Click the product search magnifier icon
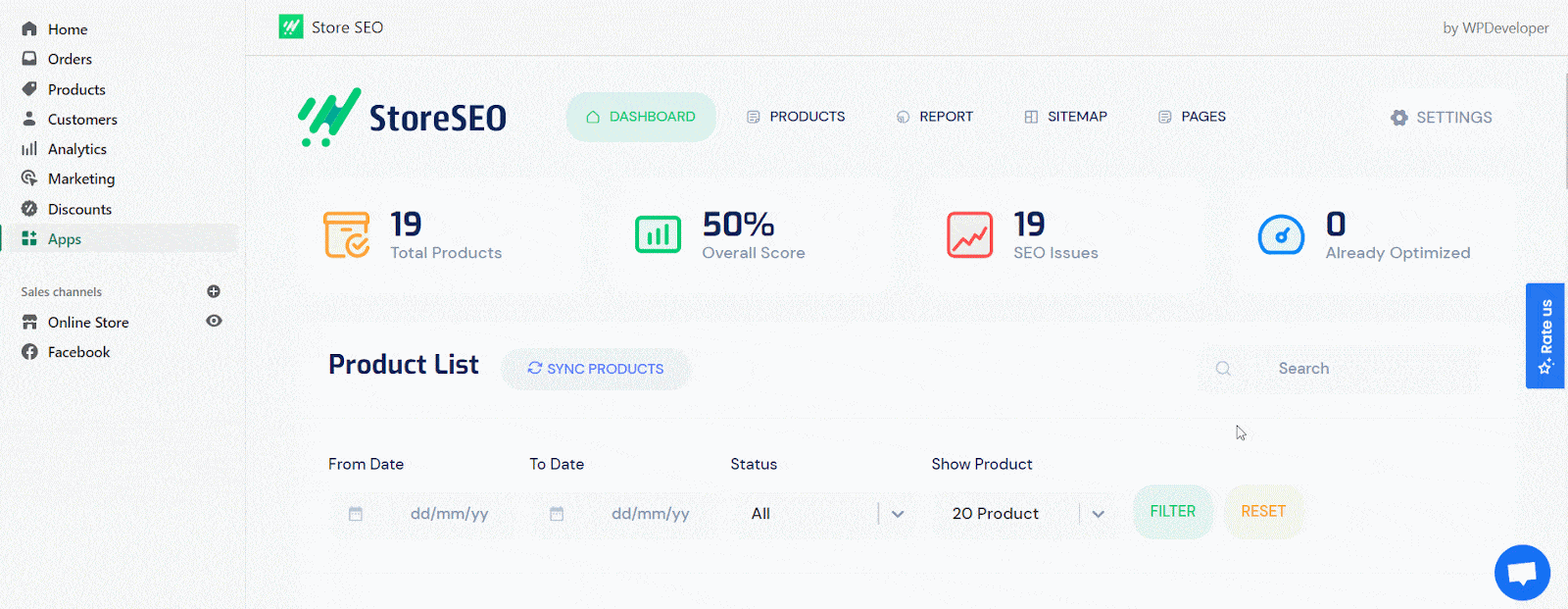 [x=1223, y=369]
